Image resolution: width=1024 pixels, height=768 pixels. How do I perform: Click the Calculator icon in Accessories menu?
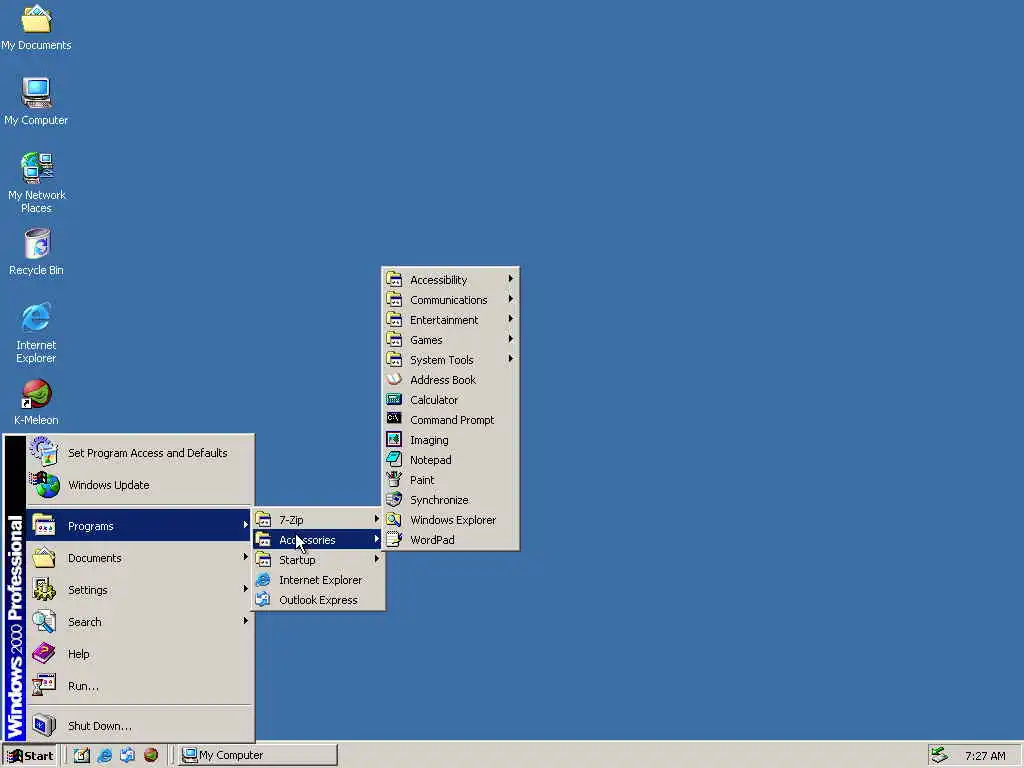coord(394,399)
